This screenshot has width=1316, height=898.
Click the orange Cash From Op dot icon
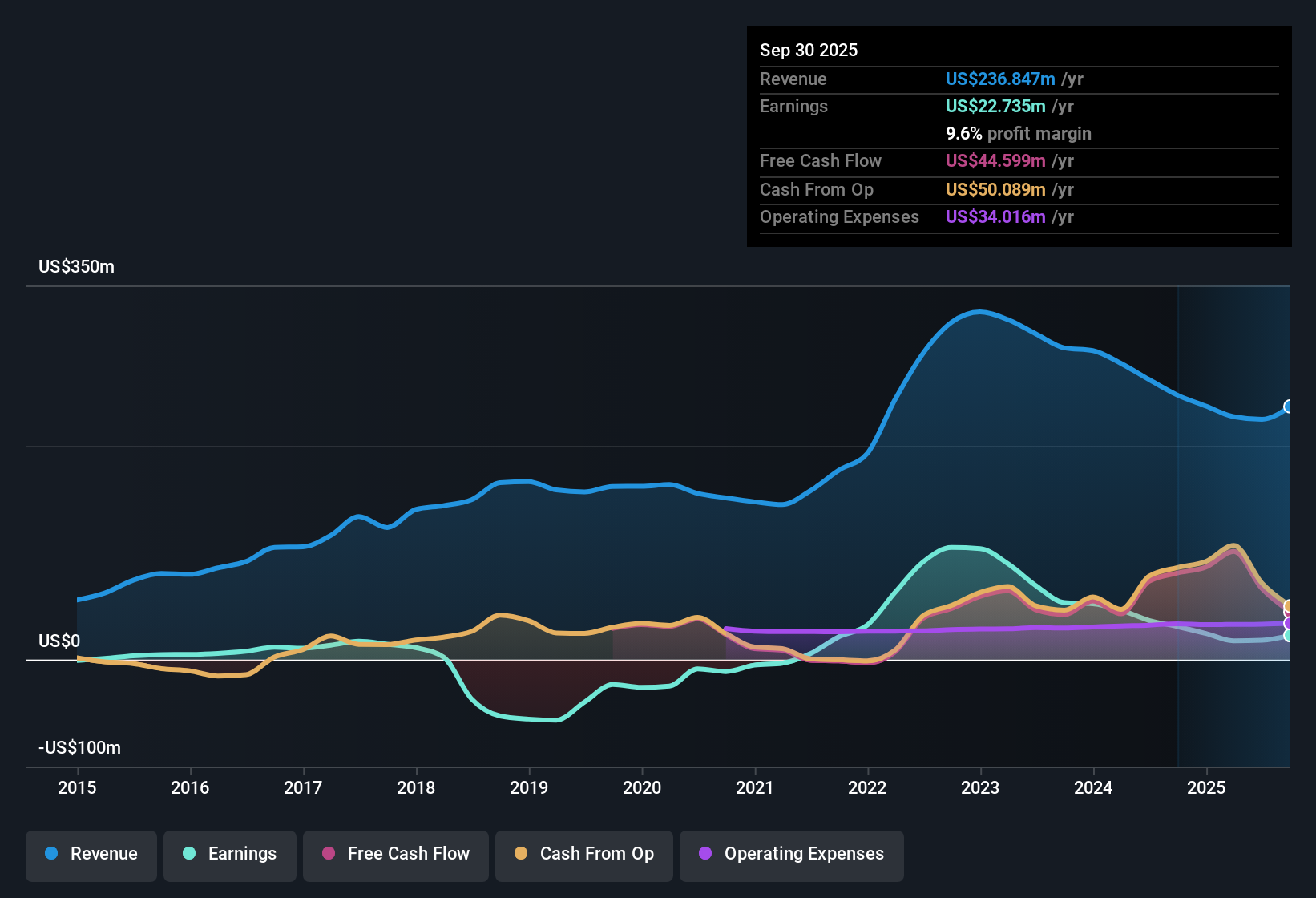(522, 854)
